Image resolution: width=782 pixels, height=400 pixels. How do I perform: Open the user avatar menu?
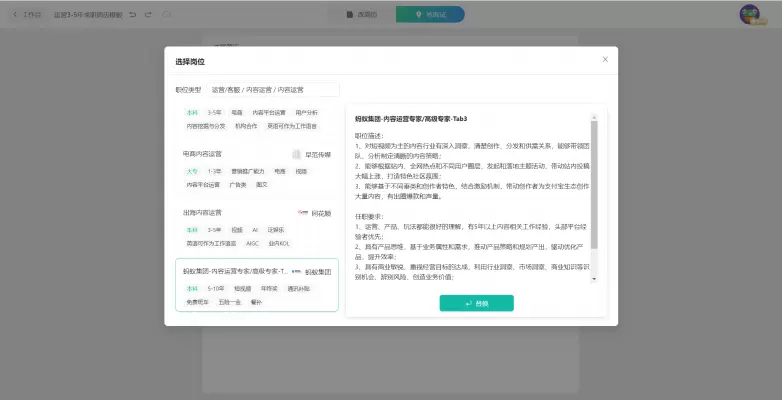[x=749, y=15]
